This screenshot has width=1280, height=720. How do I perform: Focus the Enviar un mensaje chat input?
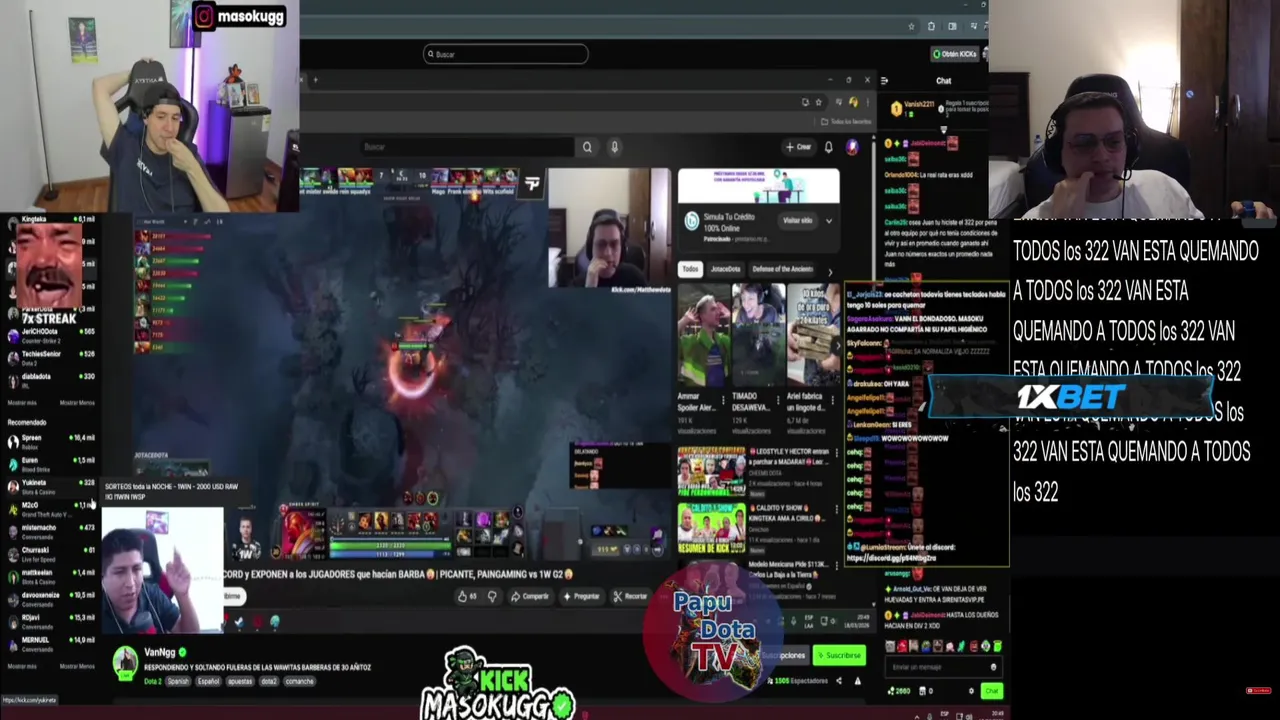[x=942, y=667]
